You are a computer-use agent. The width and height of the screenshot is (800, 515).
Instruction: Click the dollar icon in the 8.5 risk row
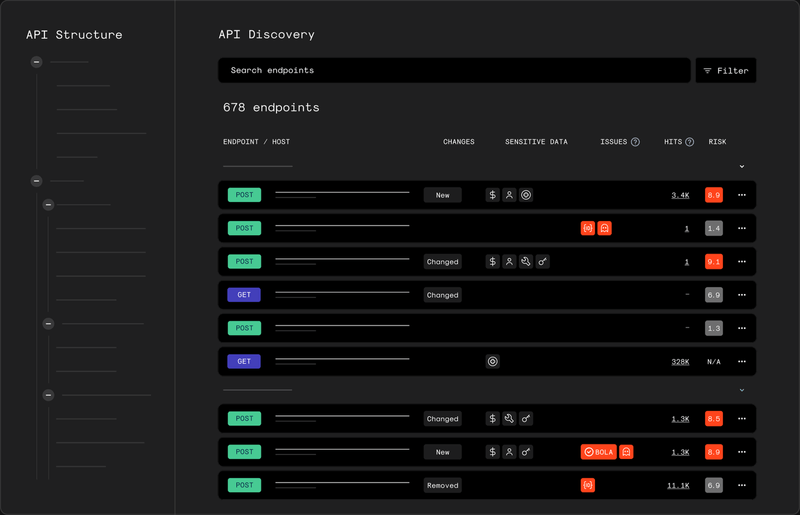coord(492,419)
